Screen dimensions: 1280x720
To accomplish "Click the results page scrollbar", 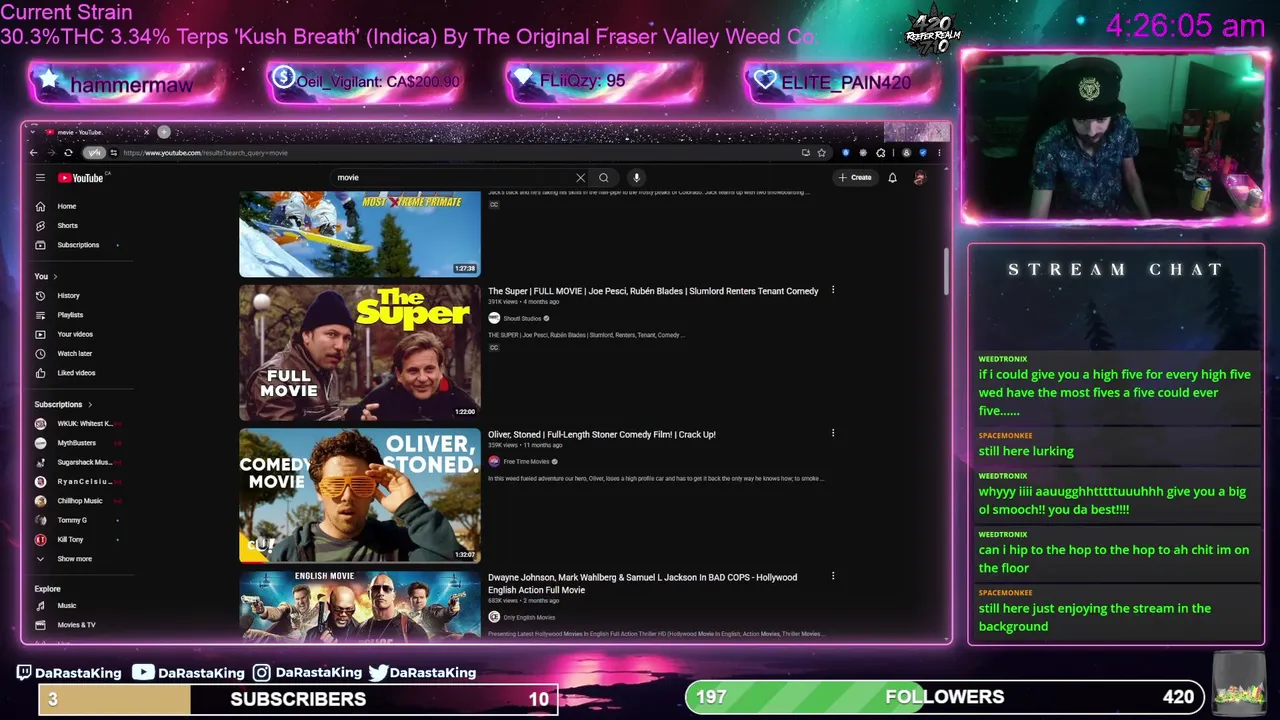I will pos(945,270).
